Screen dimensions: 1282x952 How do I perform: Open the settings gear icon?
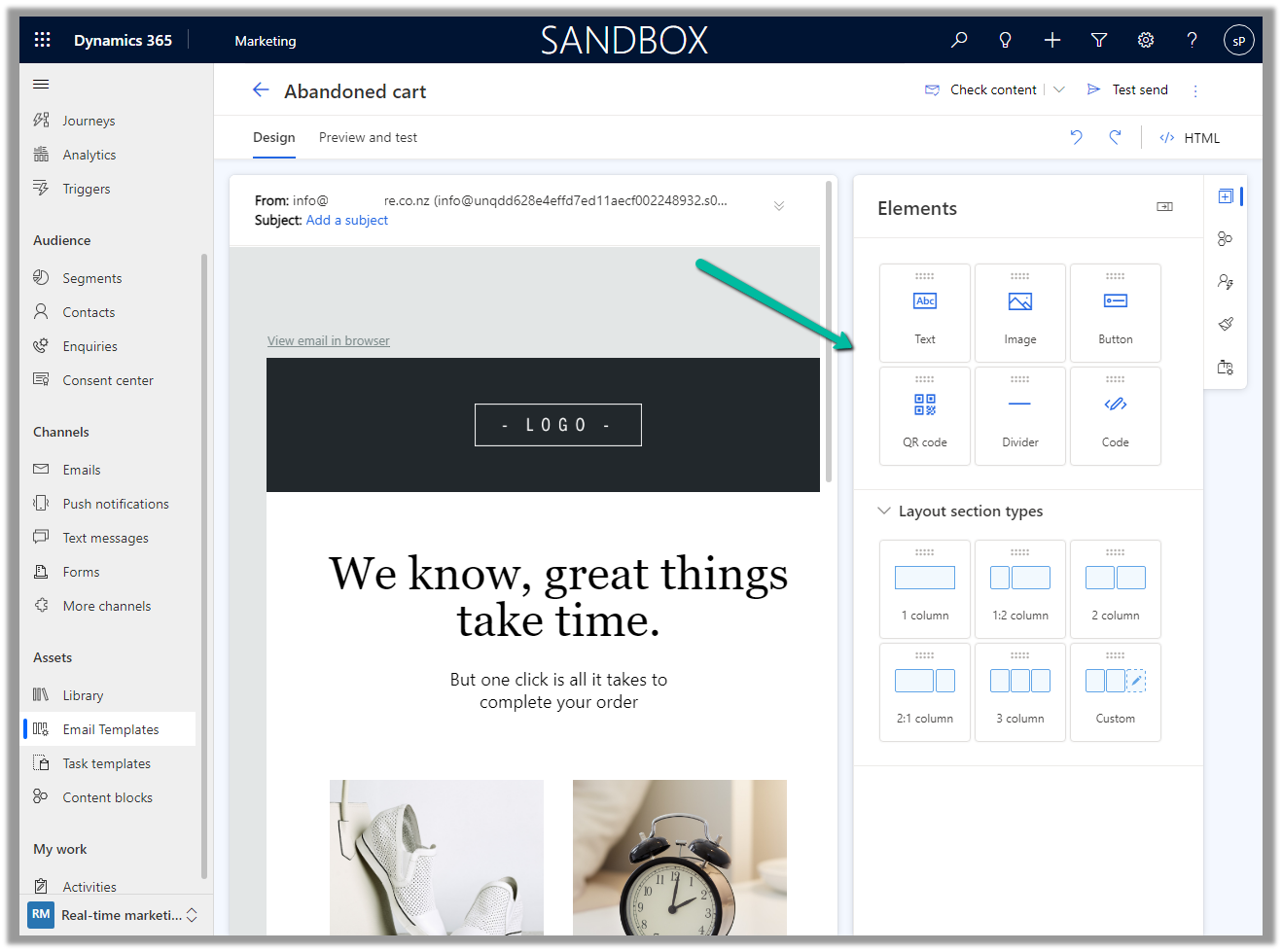point(1146,40)
